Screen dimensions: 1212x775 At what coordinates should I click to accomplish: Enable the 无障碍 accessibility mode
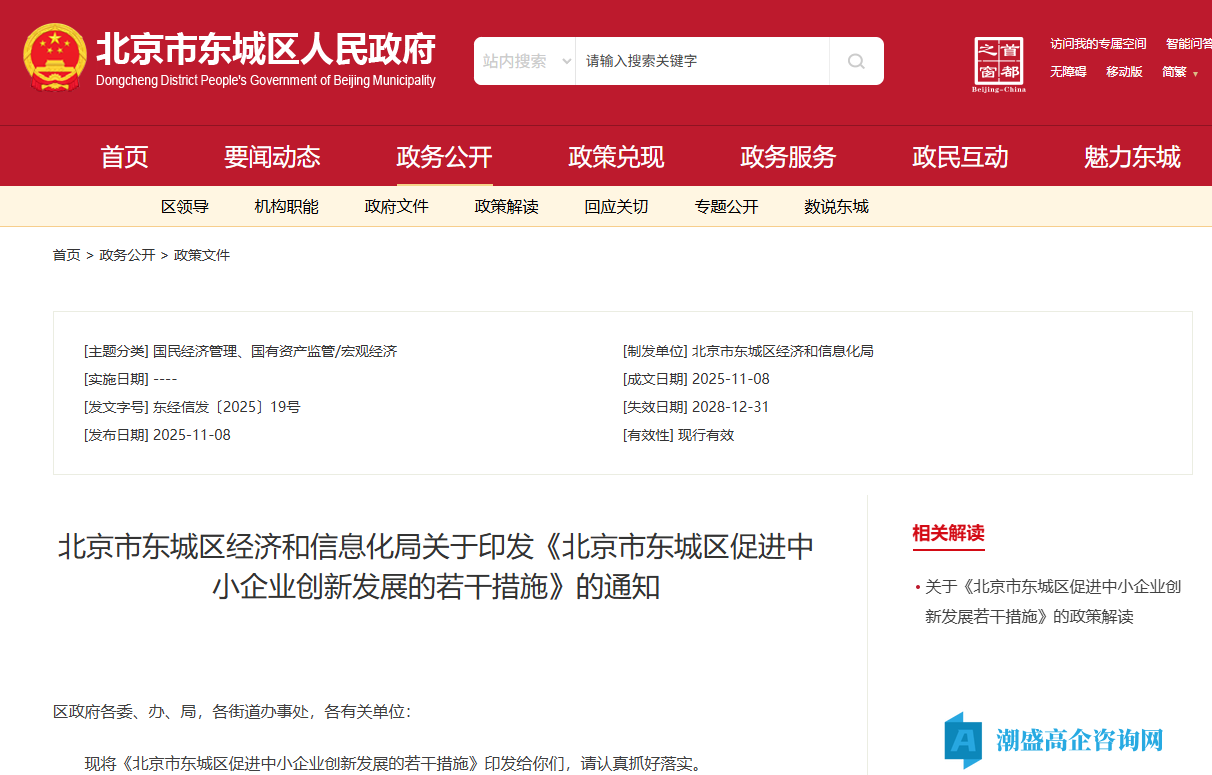[1068, 72]
